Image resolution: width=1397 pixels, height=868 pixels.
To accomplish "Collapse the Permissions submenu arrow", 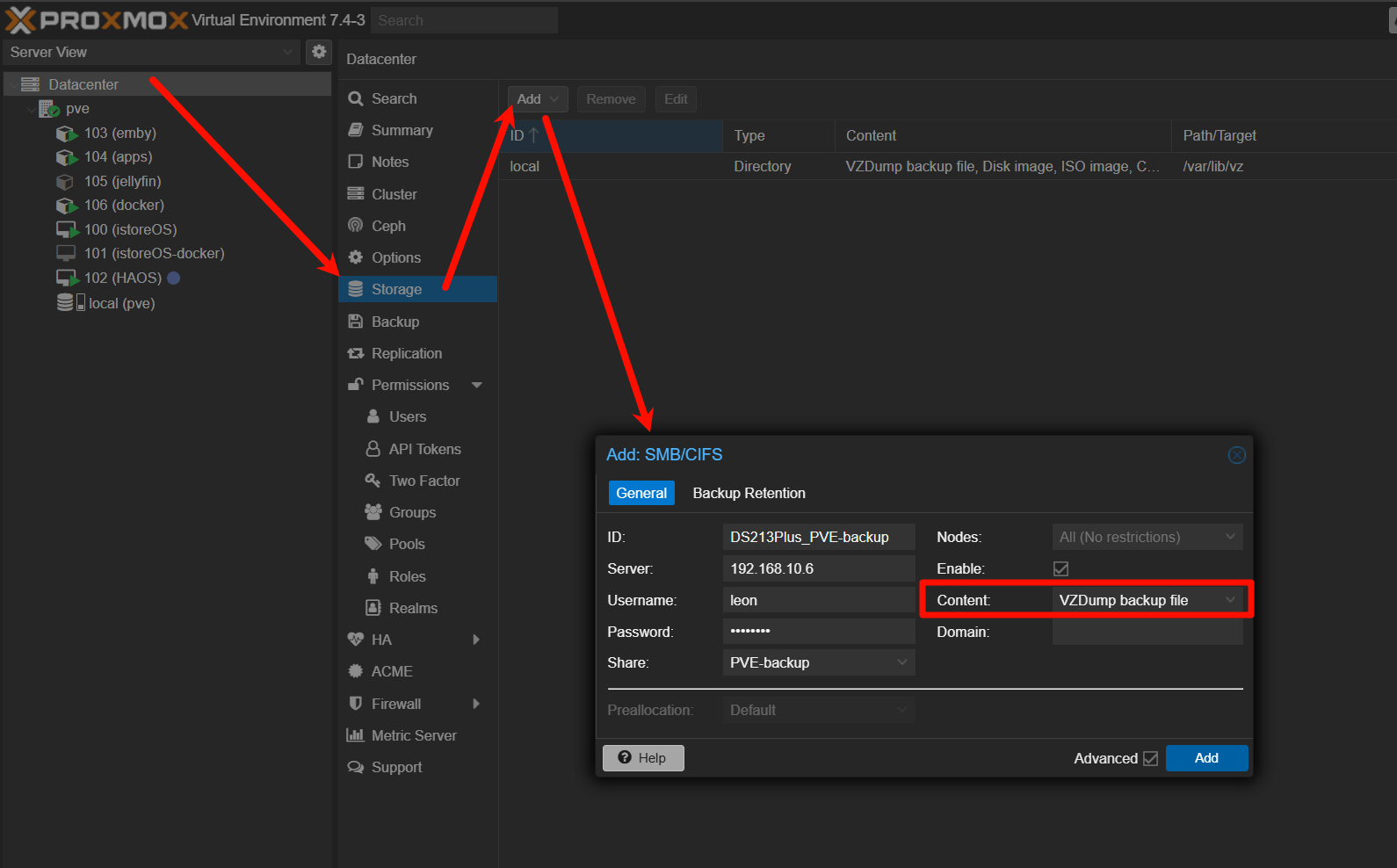I will pos(477,385).
